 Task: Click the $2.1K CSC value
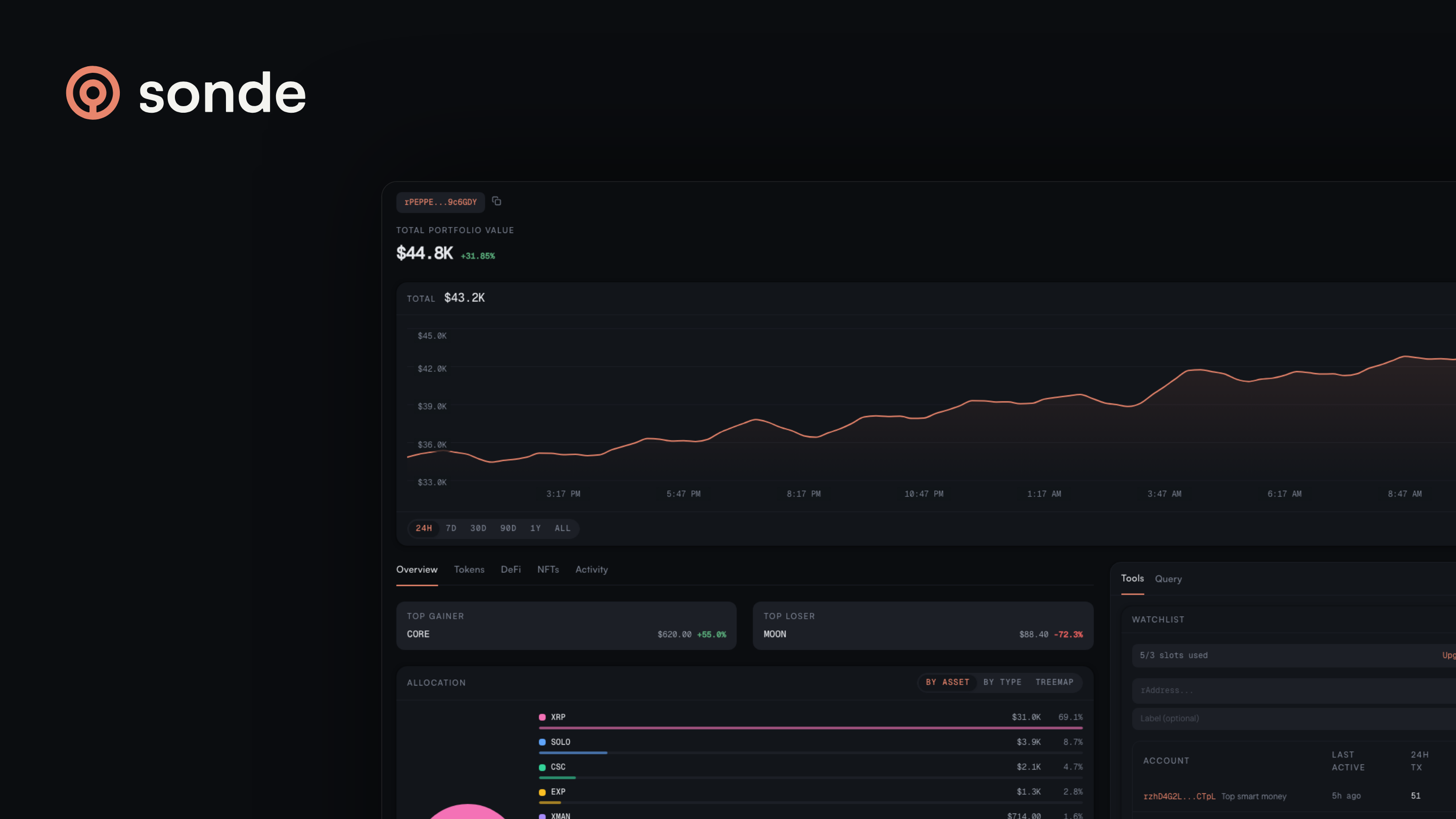1028,767
